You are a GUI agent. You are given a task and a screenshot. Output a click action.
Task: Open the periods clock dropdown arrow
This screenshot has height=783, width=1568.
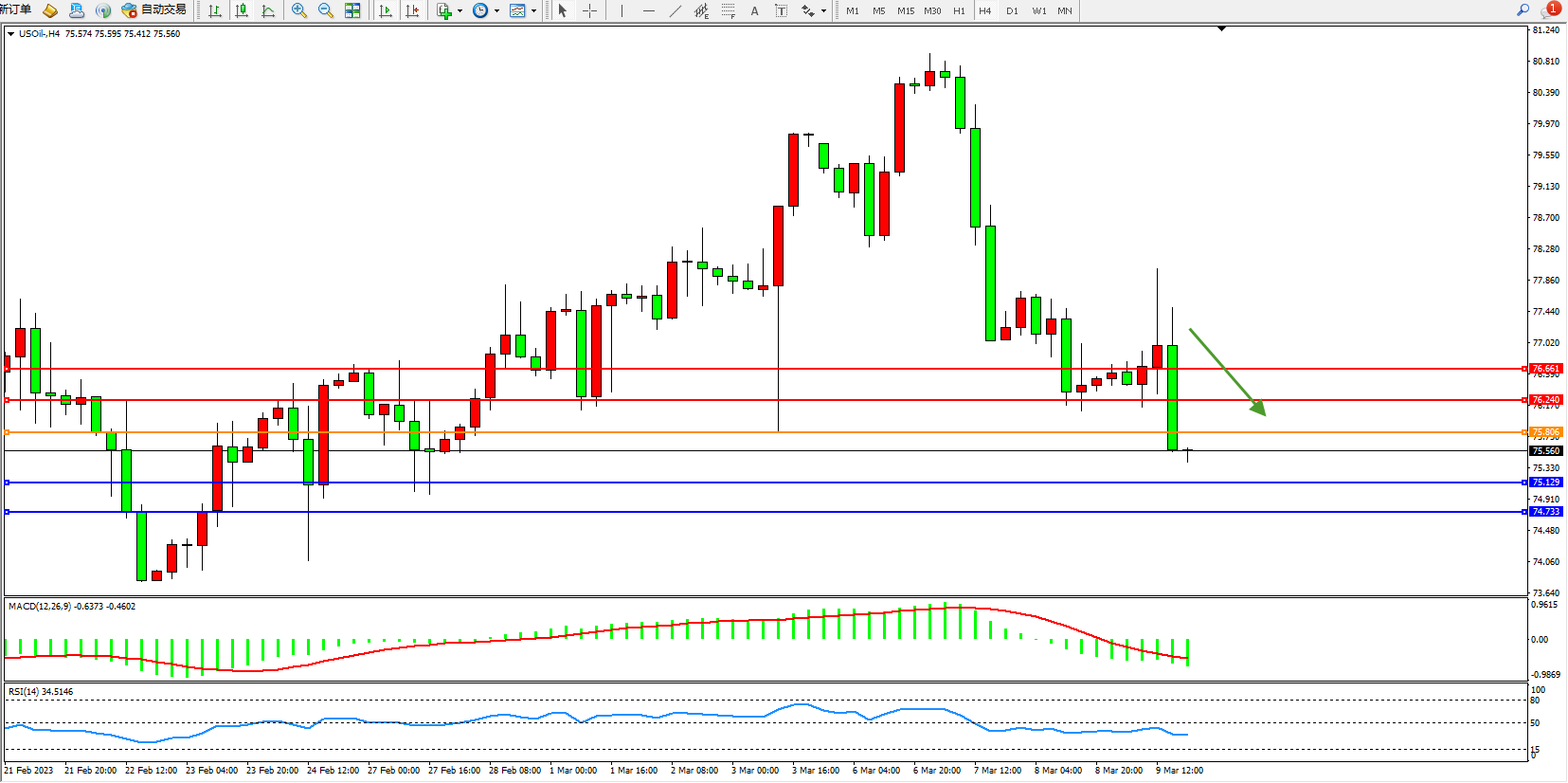tap(496, 11)
